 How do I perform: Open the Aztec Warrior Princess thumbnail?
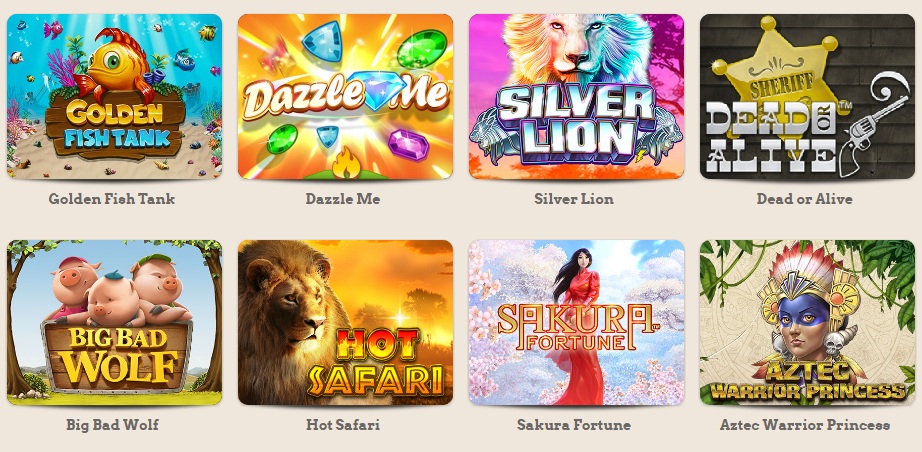[x=807, y=323]
